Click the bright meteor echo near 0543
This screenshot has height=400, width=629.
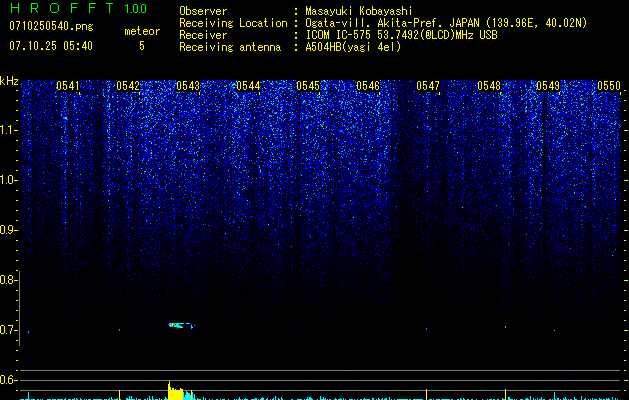pyautogui.click(x=181, y=325)
